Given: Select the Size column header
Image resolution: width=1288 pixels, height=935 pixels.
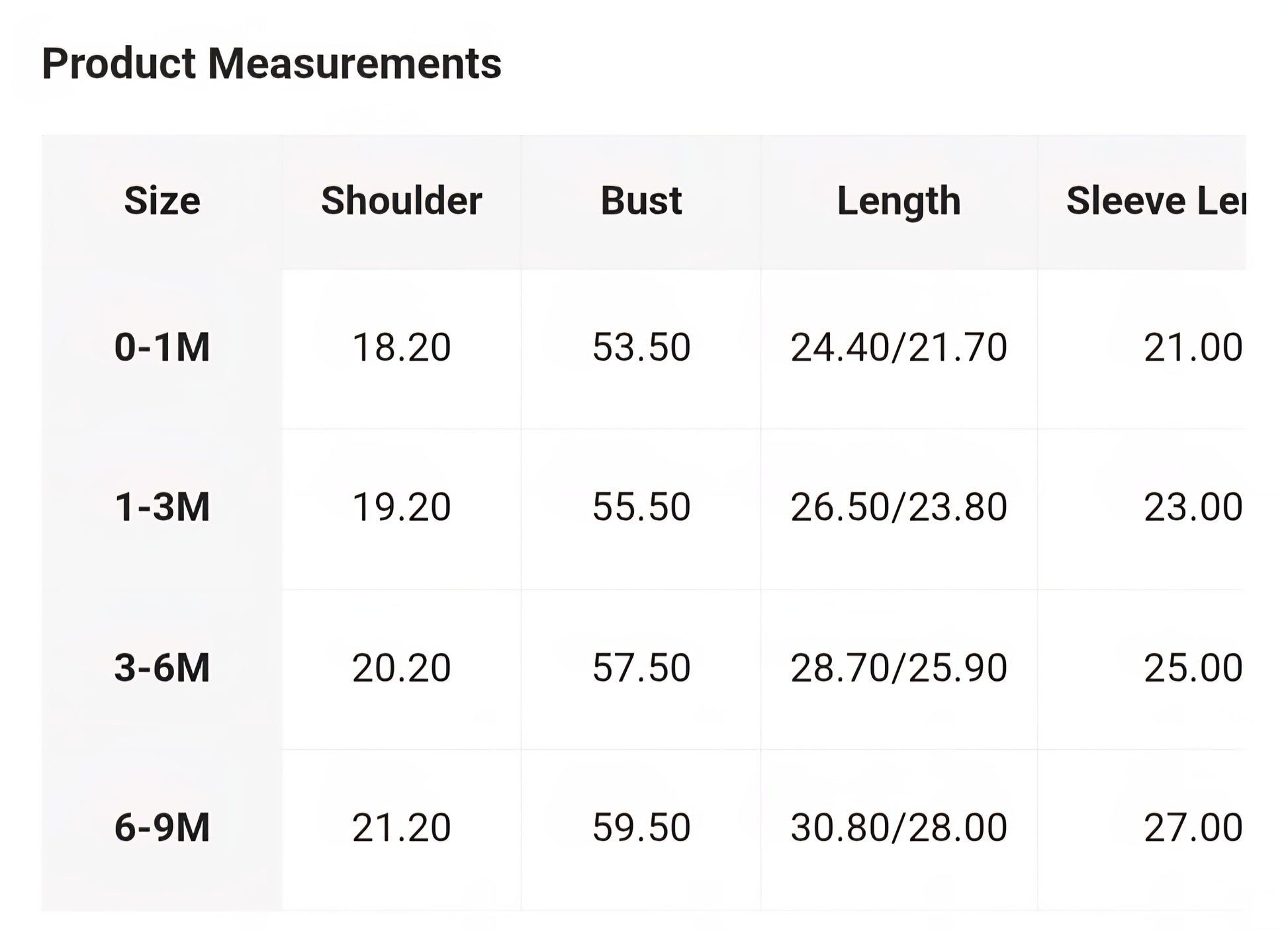Looking at the screenshot, I should coord(162,200).
